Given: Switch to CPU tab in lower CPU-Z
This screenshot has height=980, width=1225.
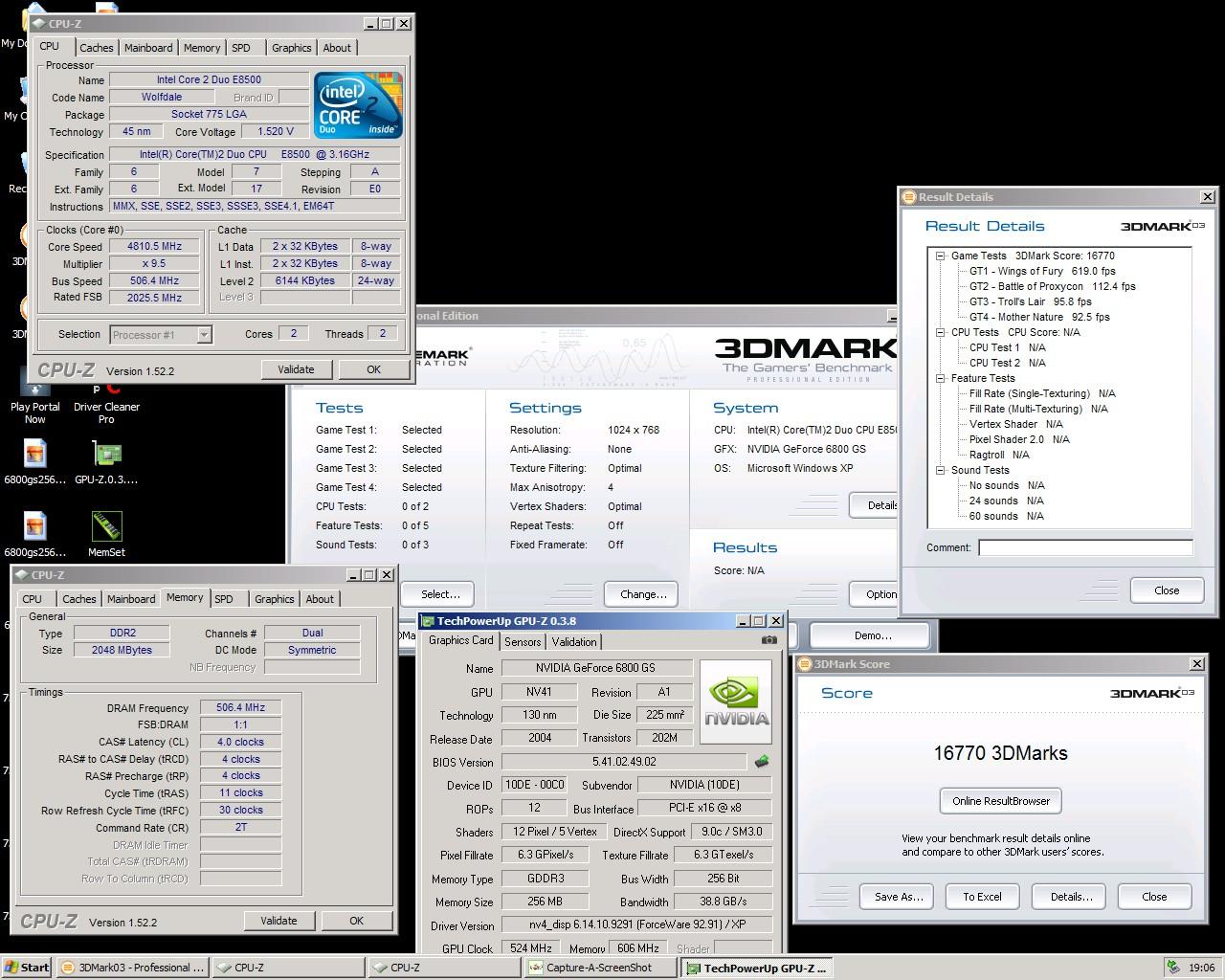Looking at the screenshot, I should pos(33,599).
